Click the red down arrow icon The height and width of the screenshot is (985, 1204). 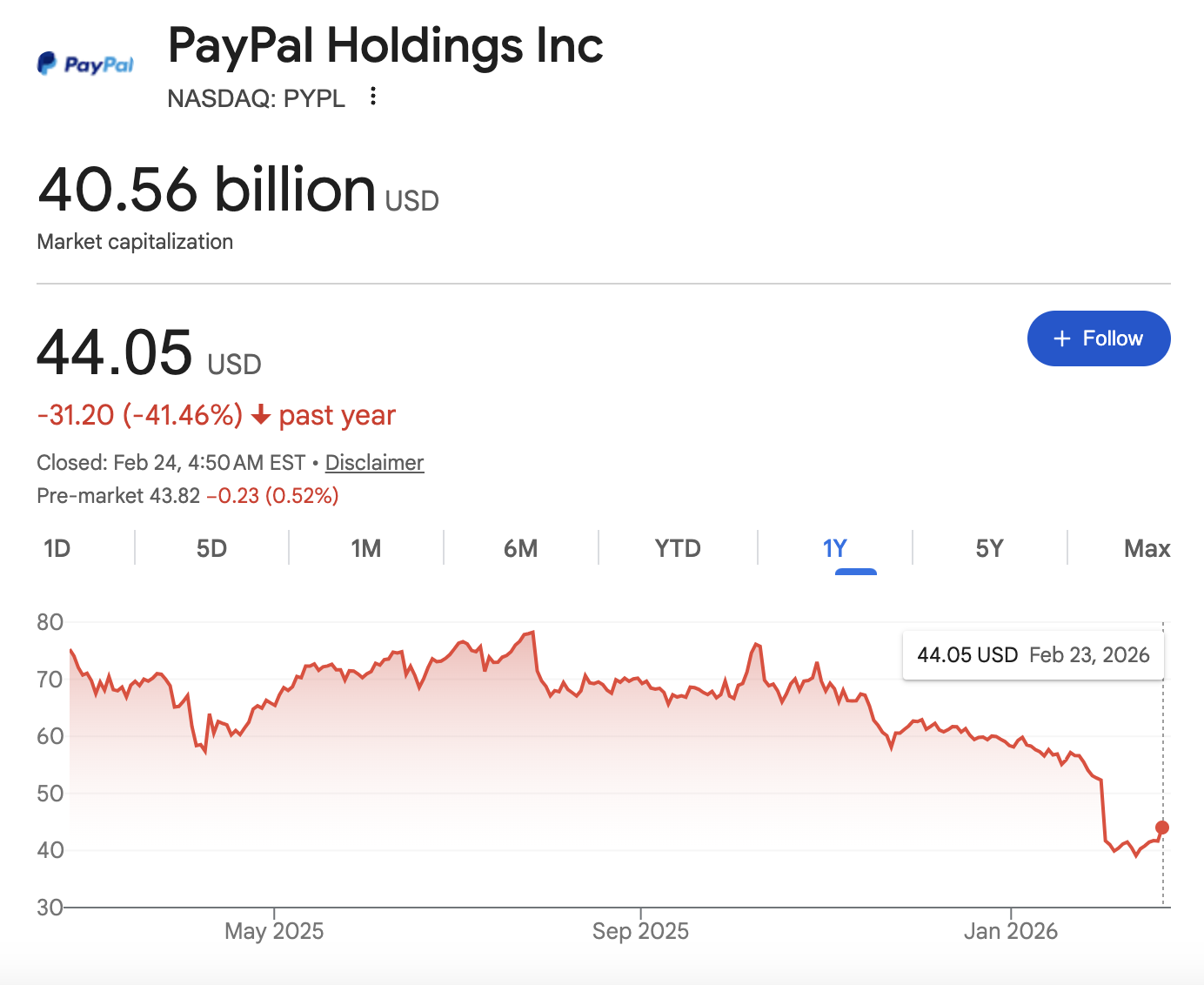(x=260, y=416)
